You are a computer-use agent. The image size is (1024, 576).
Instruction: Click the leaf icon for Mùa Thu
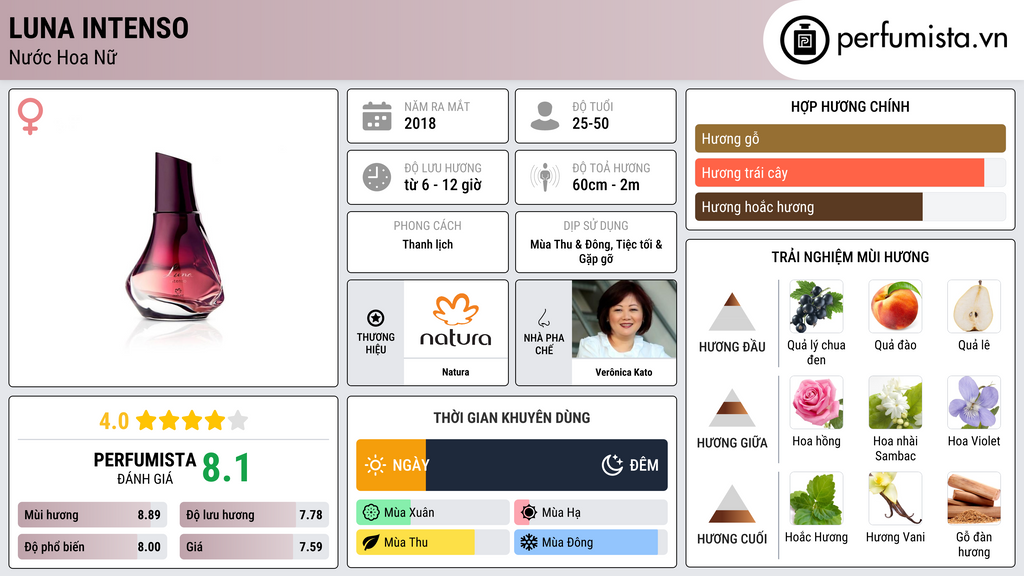(x=371, y=542)
